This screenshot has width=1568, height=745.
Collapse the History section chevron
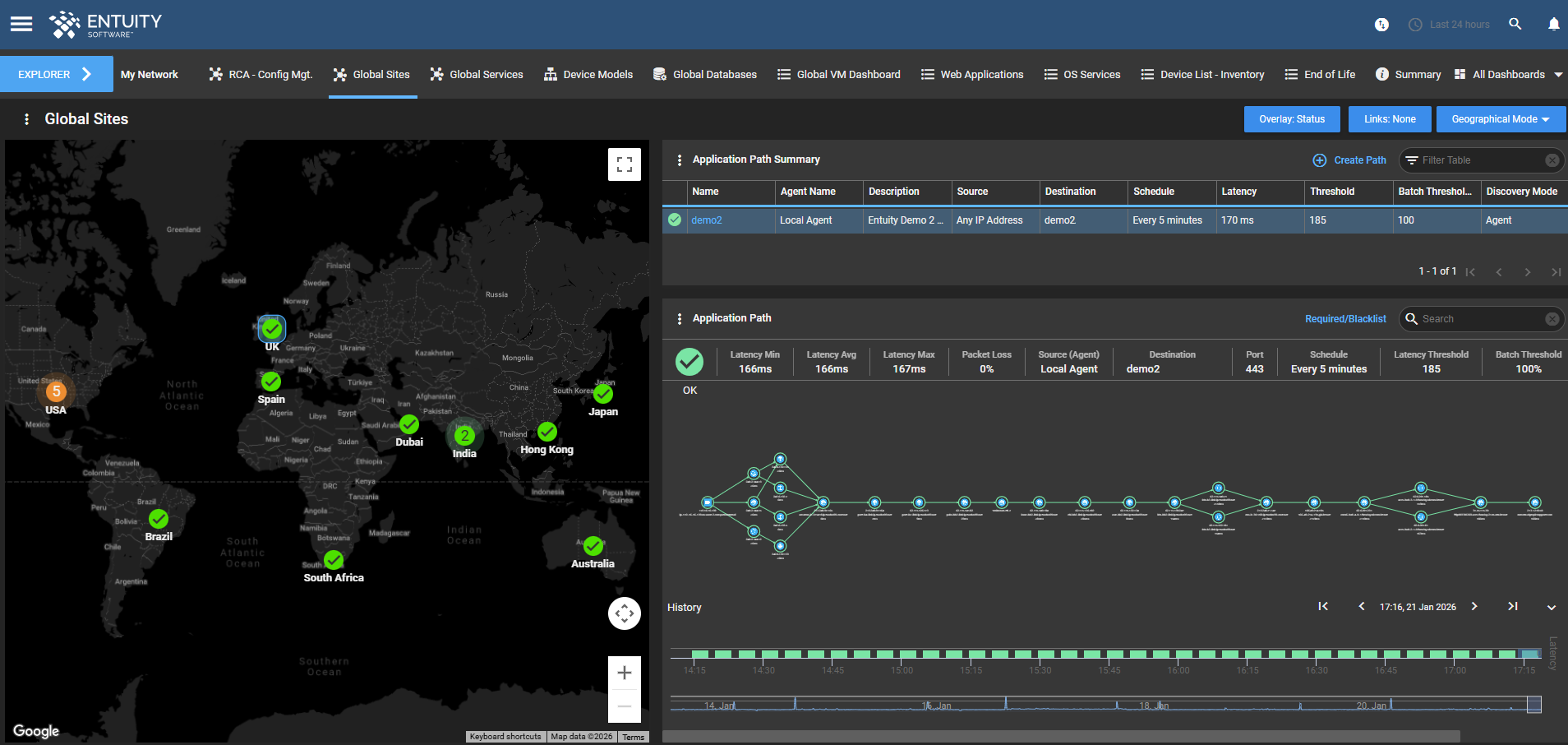(1551, 608)
